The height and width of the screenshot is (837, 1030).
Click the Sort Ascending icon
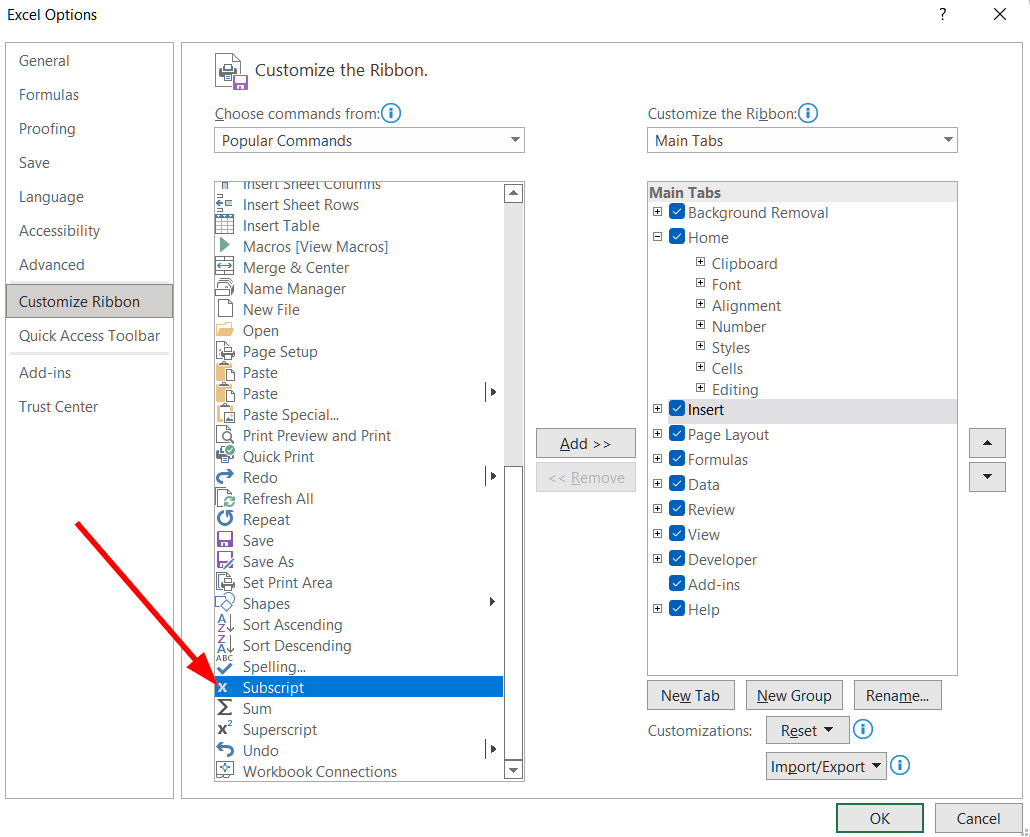[225, 624]
